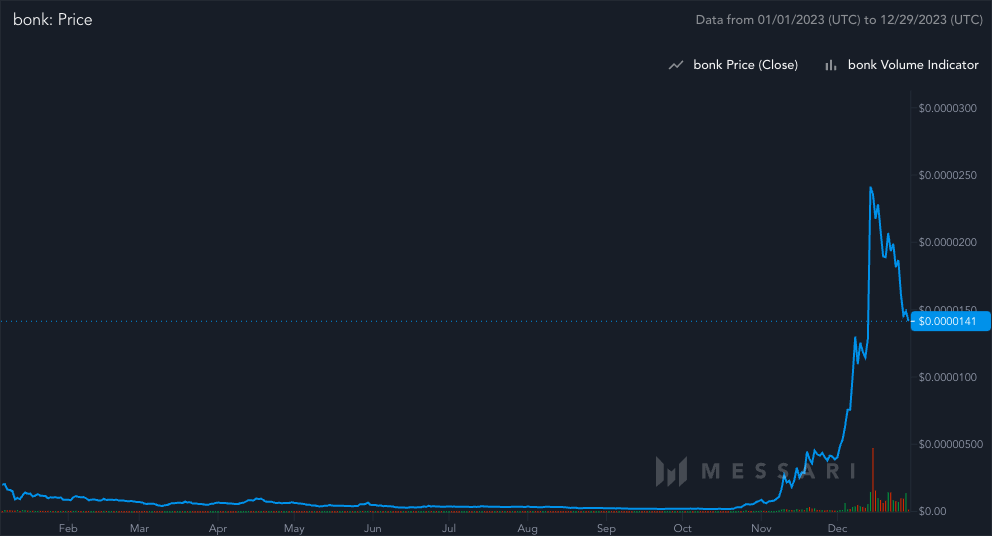Toggle the bonk Volume Indicator legend label
Screen dimensions: 992x542
point(913,65)
